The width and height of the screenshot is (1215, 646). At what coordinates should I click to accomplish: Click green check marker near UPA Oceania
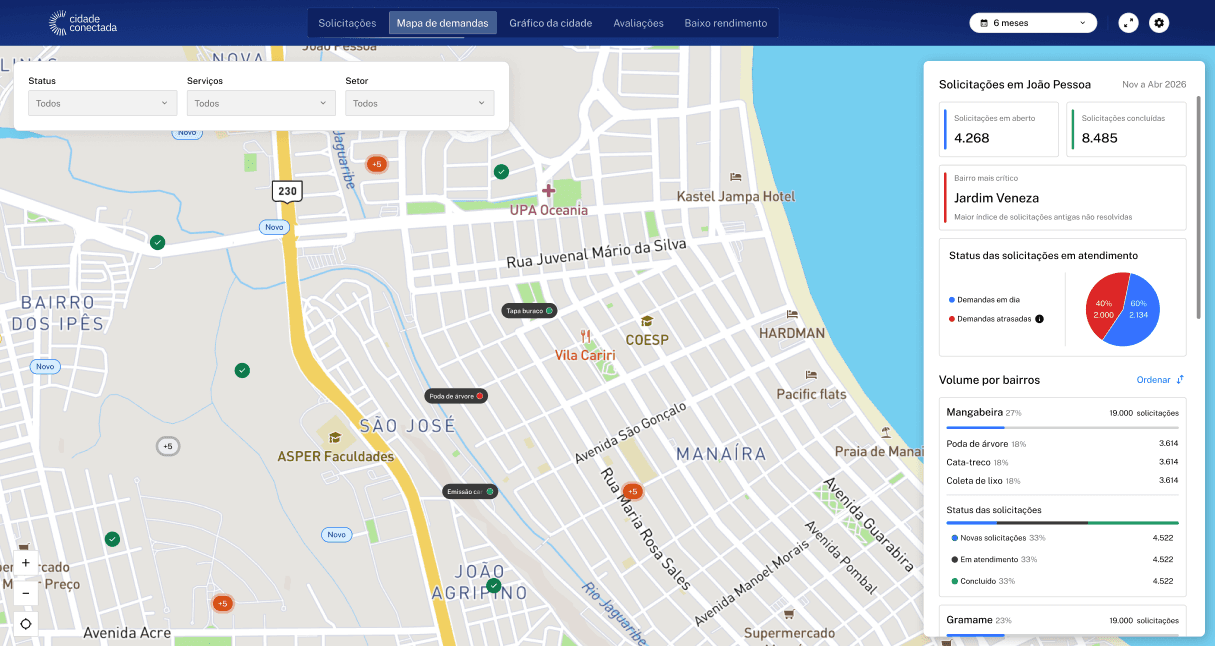501,172
